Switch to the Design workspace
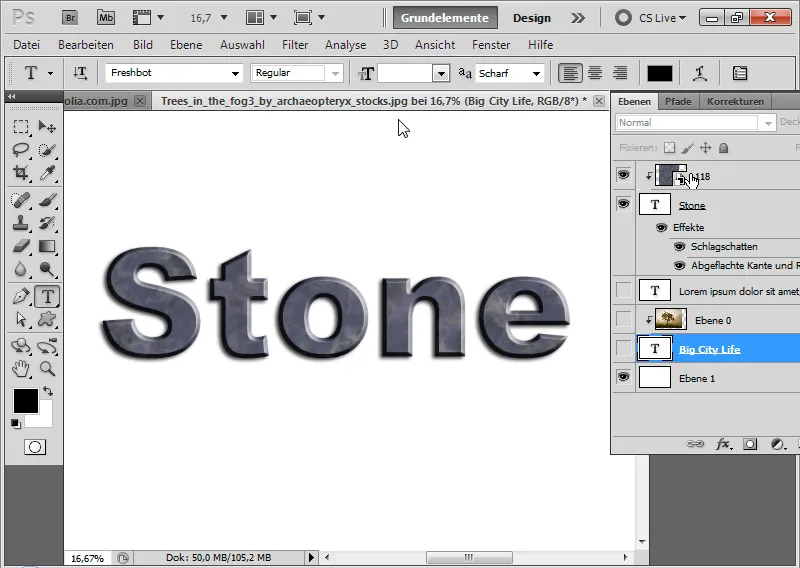The width and height of the screenshot is (800, 568). point(532,18)
